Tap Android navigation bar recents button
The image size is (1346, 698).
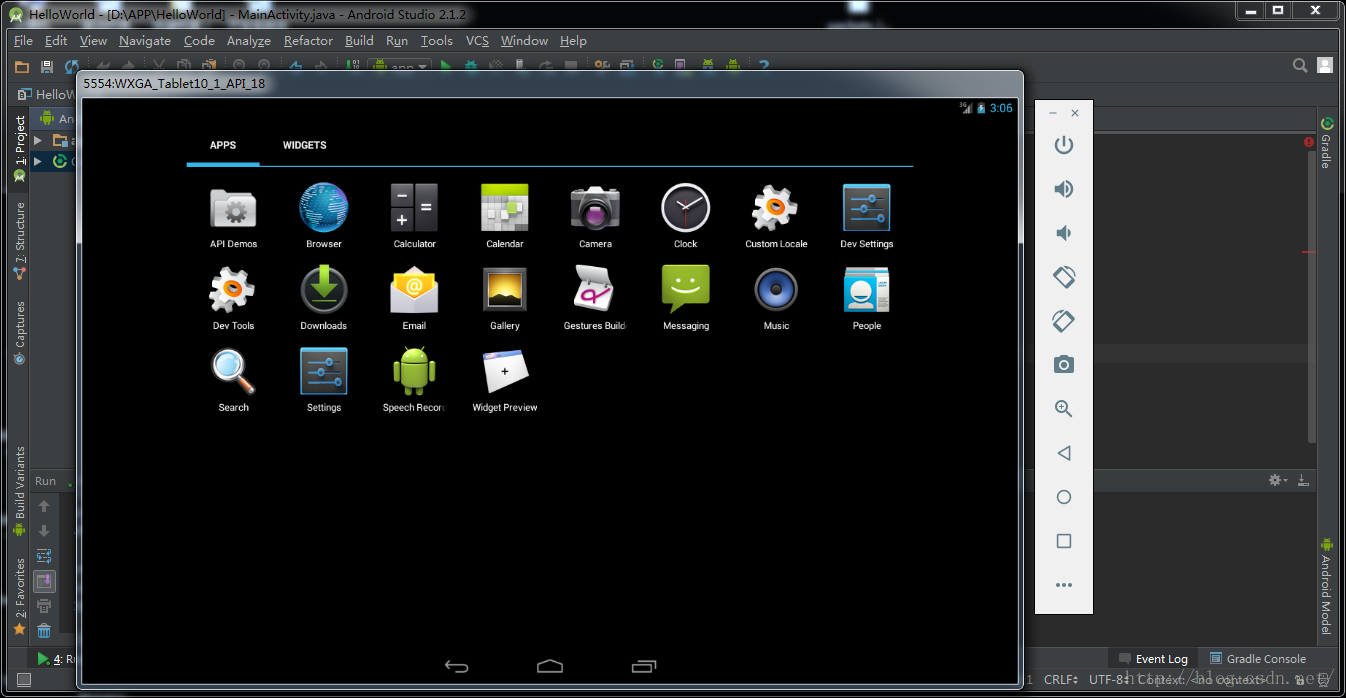coord(644,666)
